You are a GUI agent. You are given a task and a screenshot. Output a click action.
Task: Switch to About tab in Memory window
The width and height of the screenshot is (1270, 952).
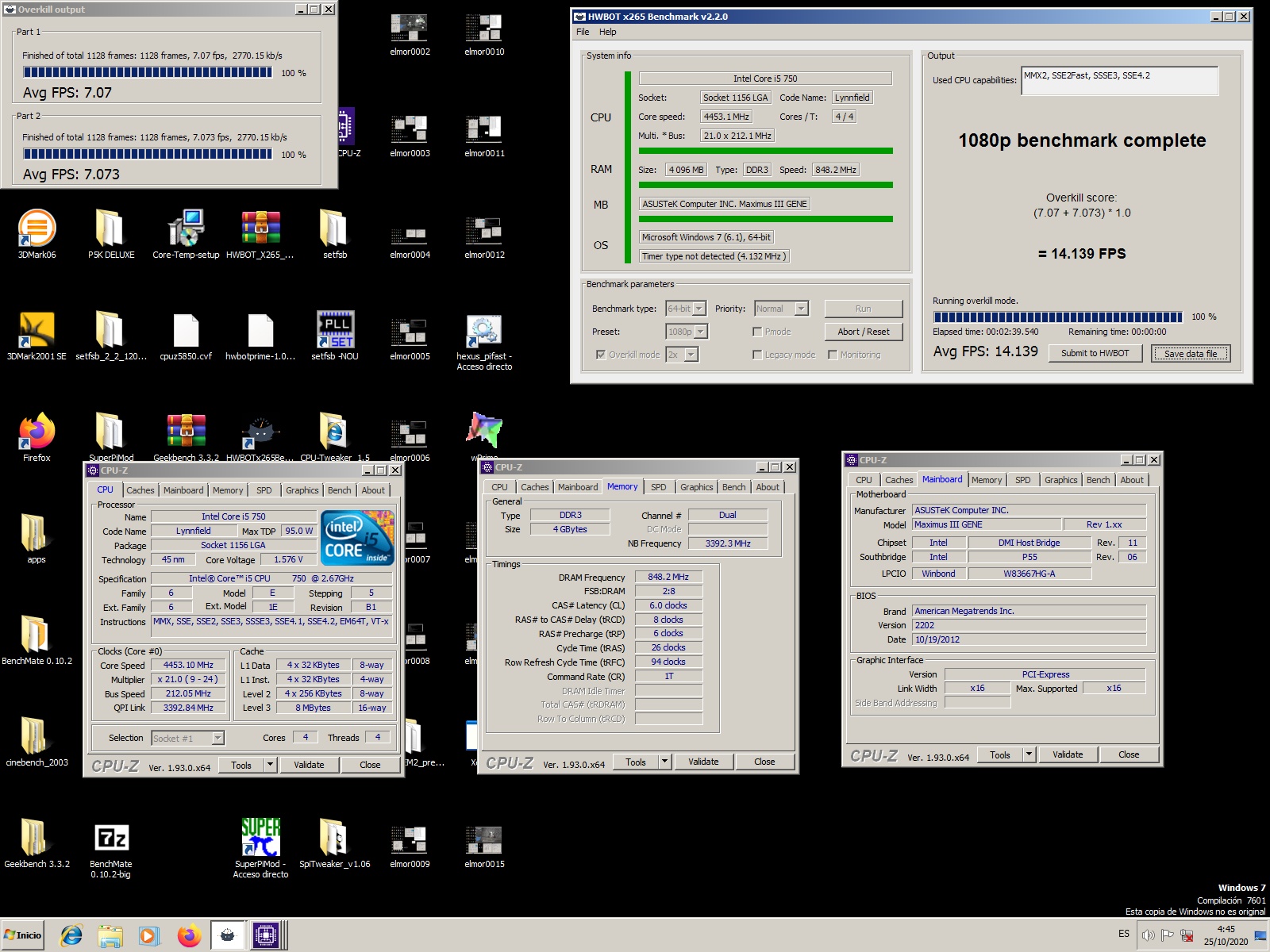pyautogui.click(x=767, y=487)
